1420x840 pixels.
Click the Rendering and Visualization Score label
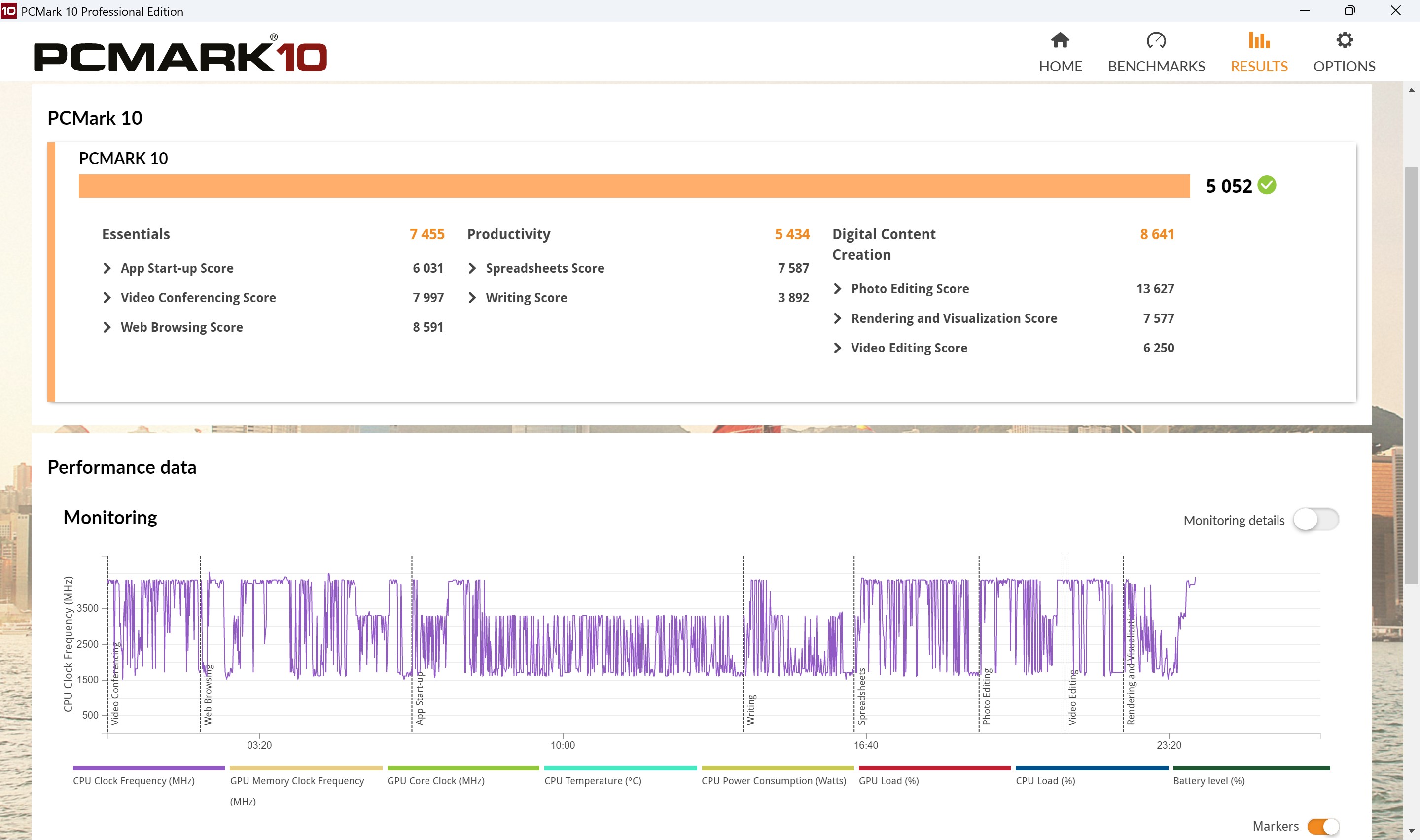(954, 318)
